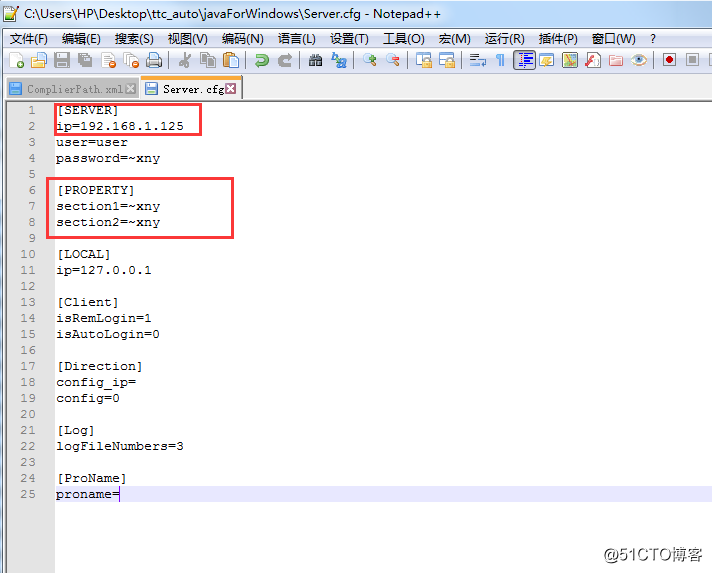
Task: Open the 设置(T) menu
Action: [349, 39]
